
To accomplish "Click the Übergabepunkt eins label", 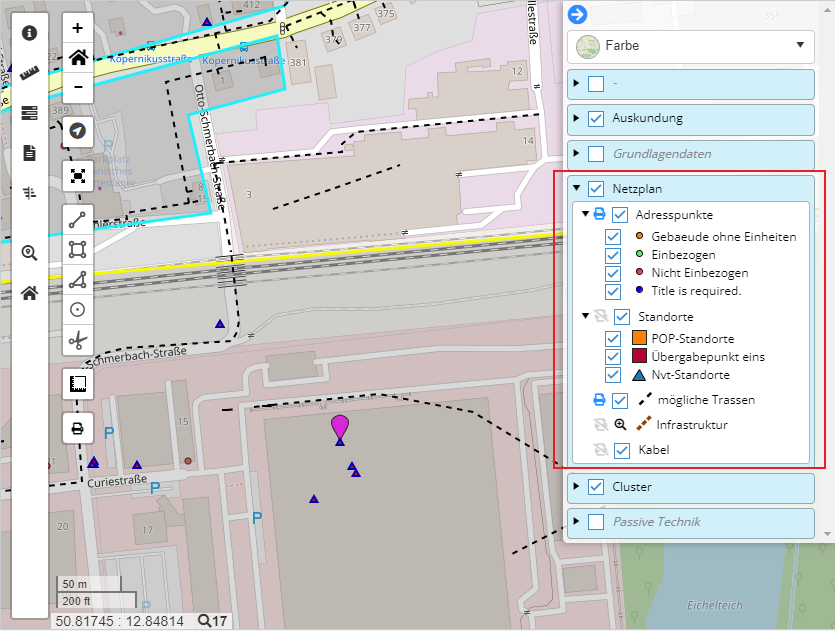I will (x=708, y=357).
